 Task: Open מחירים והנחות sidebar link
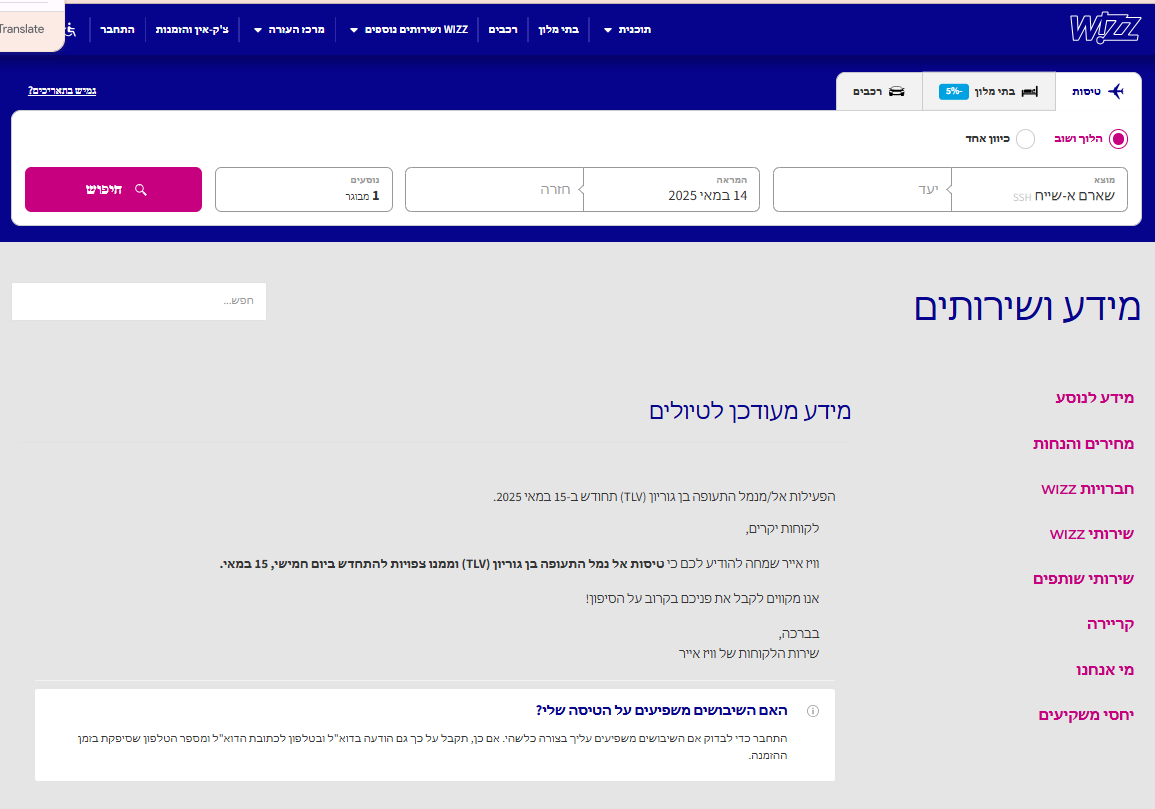(x=1084, y=444)
